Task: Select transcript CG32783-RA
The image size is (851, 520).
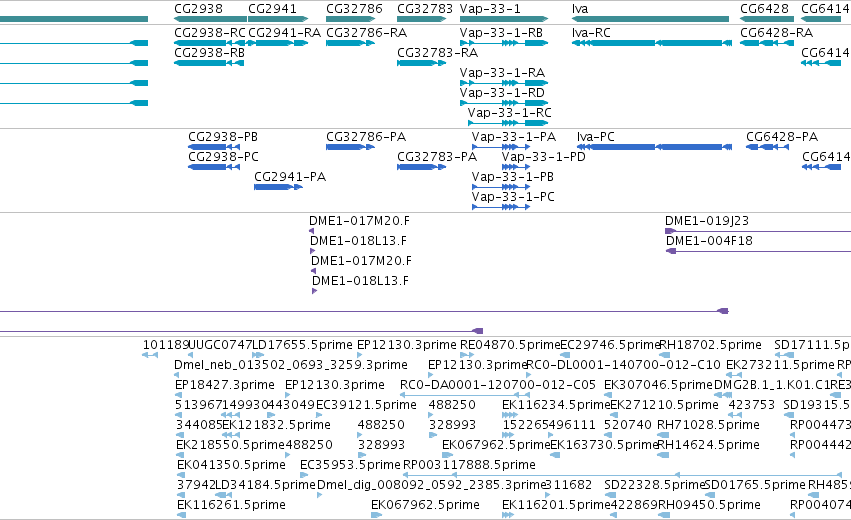Action: [x=437, y=53]
